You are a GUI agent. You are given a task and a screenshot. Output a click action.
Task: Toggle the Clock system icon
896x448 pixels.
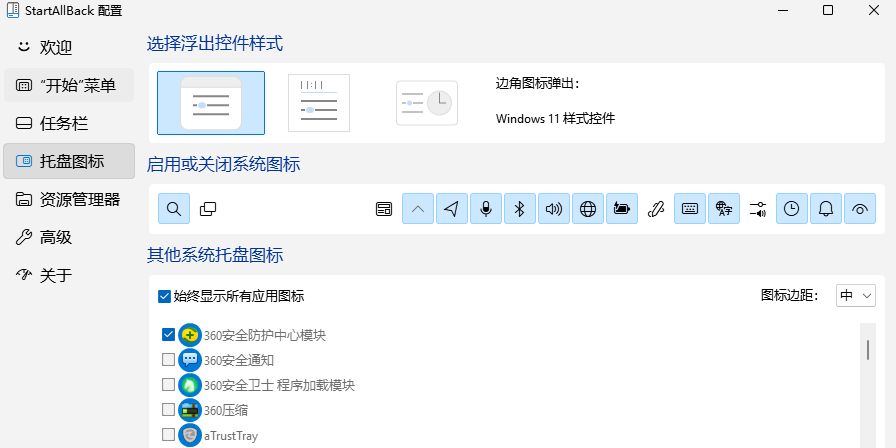coord(791,209)
